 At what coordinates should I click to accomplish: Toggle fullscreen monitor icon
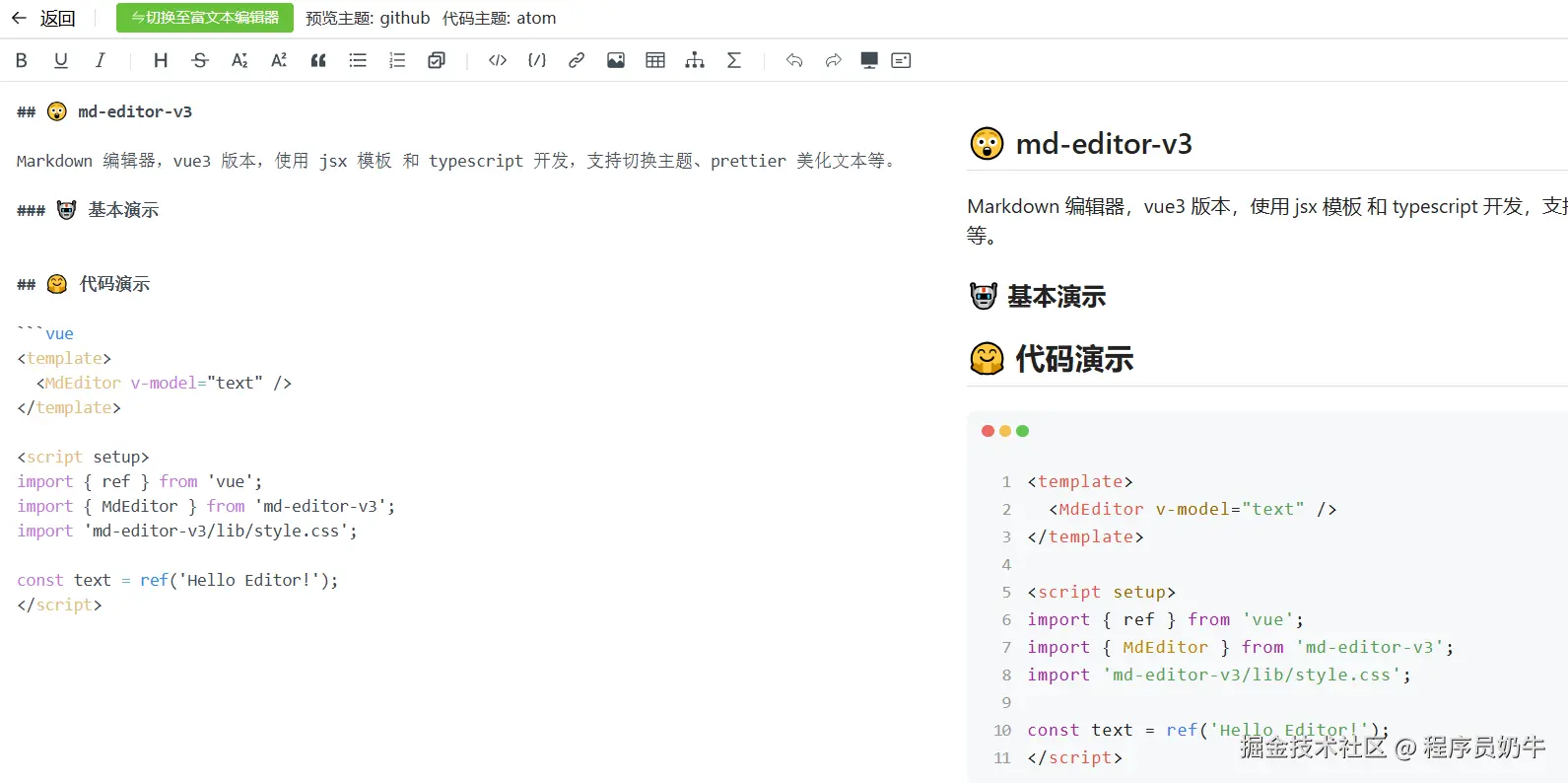click(x=869, y=60)
